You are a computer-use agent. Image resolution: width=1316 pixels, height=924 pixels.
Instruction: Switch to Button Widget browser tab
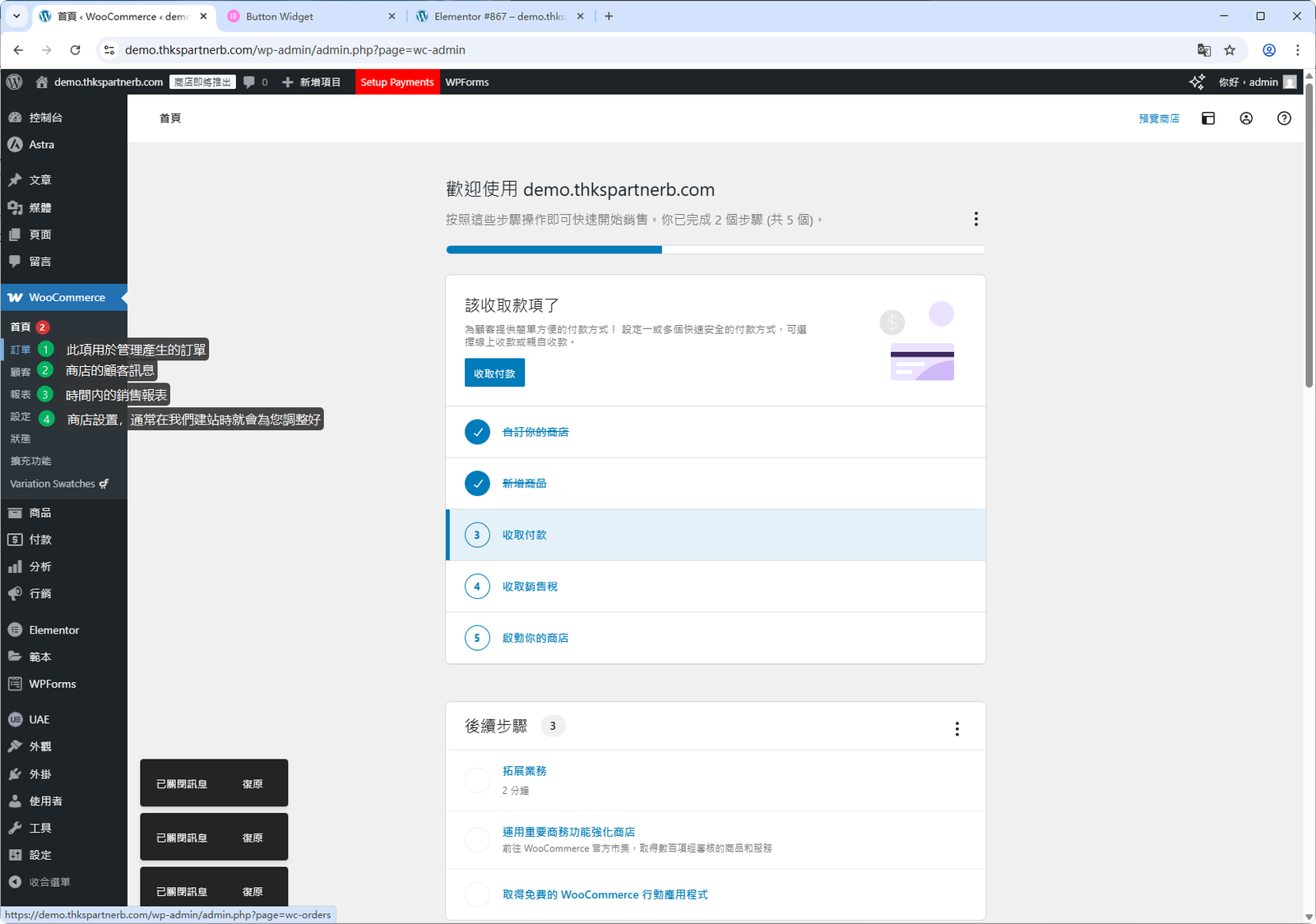click(310, 16)
